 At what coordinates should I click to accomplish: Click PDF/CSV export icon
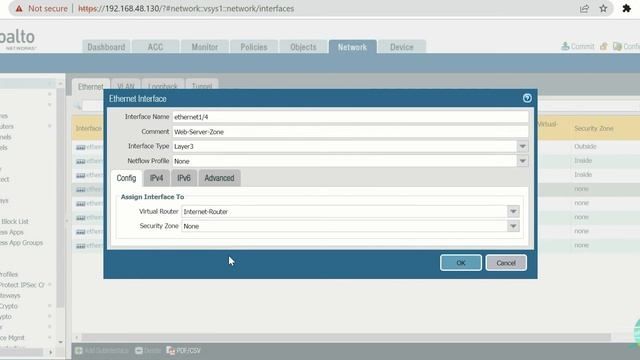click(184, 351)
